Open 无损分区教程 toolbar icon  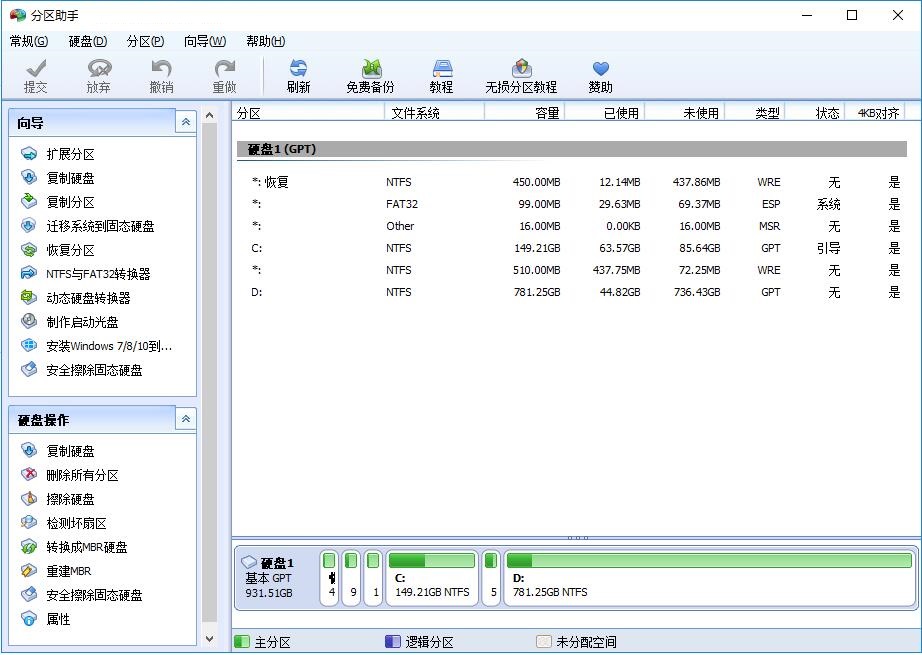point(520,76)
